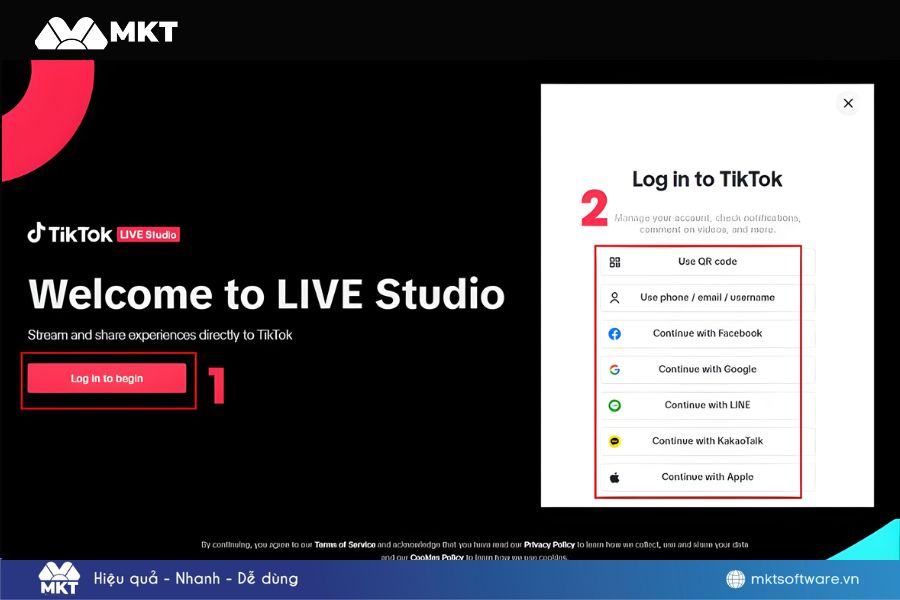Click the mktsoftware.vn website address
The image size is (900, 600).
[x=805, y=579]
